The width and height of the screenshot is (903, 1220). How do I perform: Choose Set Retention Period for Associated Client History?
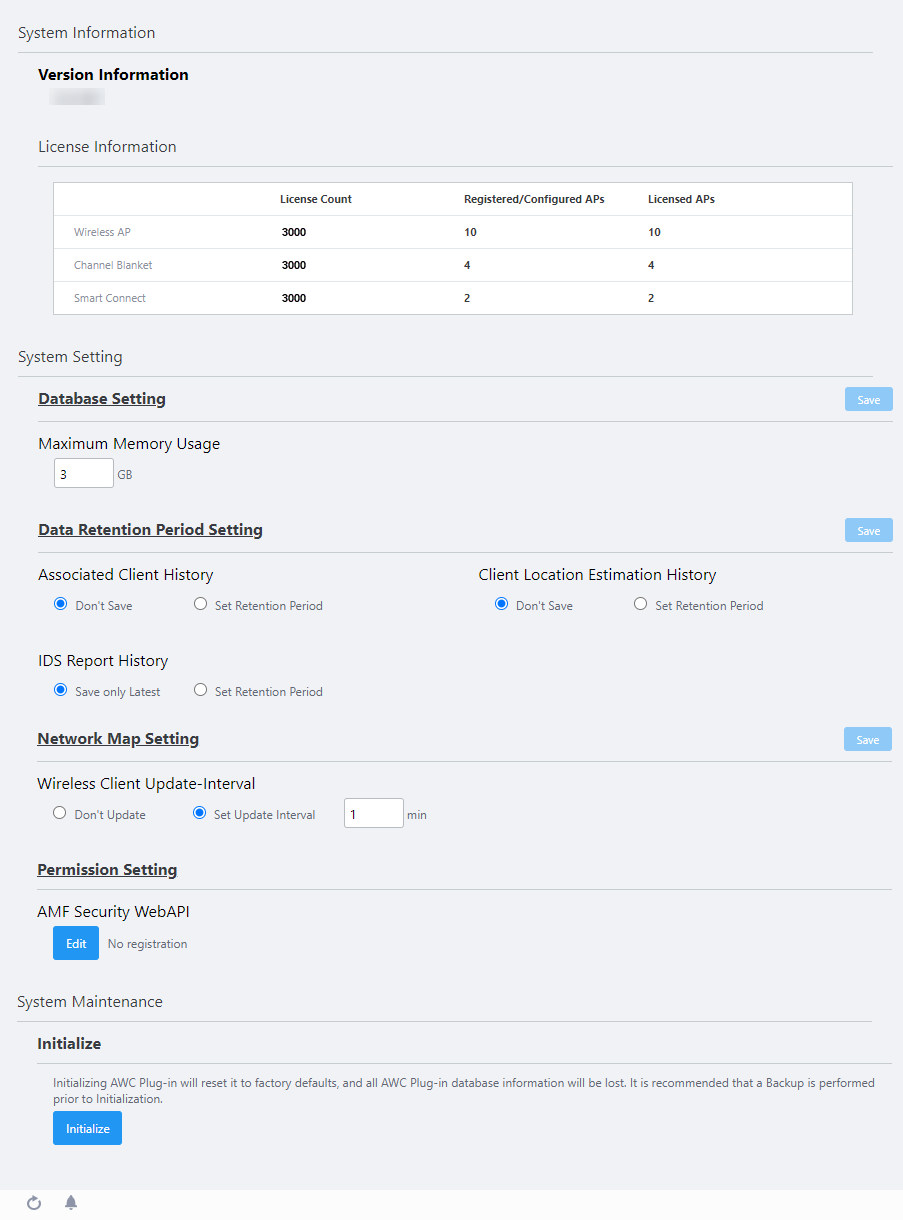201,605
